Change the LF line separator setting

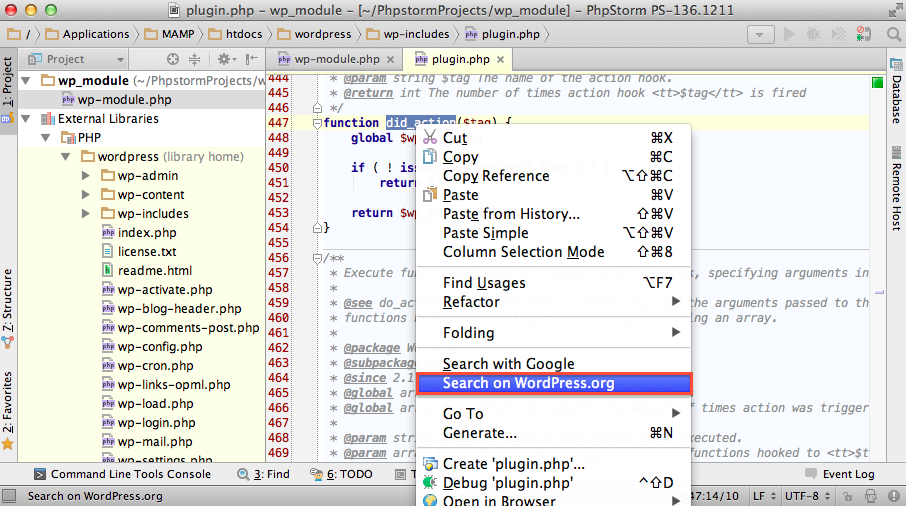[763, 496]
